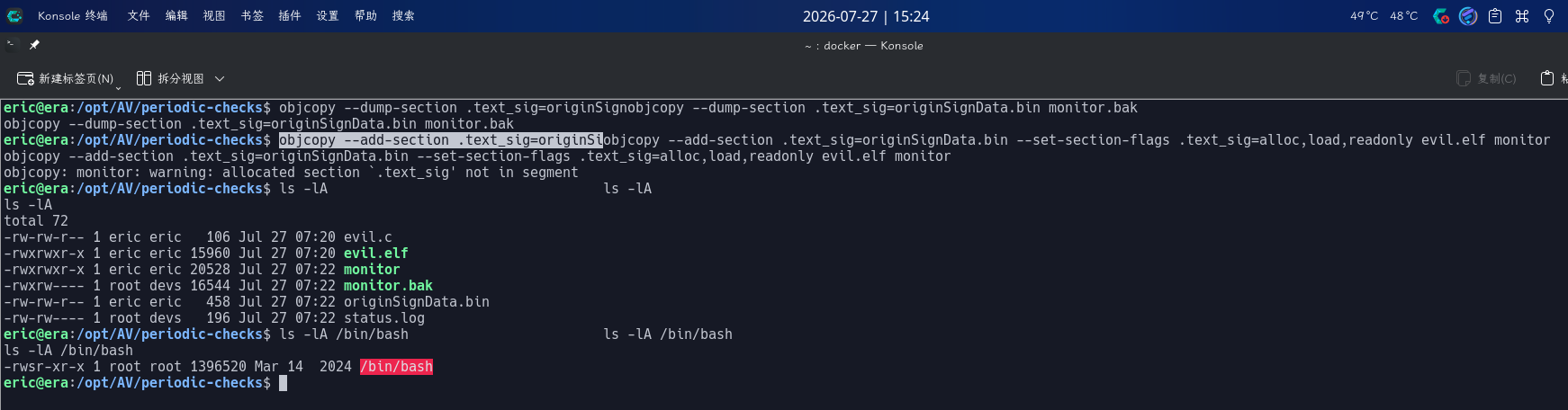Click the 拆分视图 split view icon
The width and height of the screenshot is (1568, 410).
144,78
